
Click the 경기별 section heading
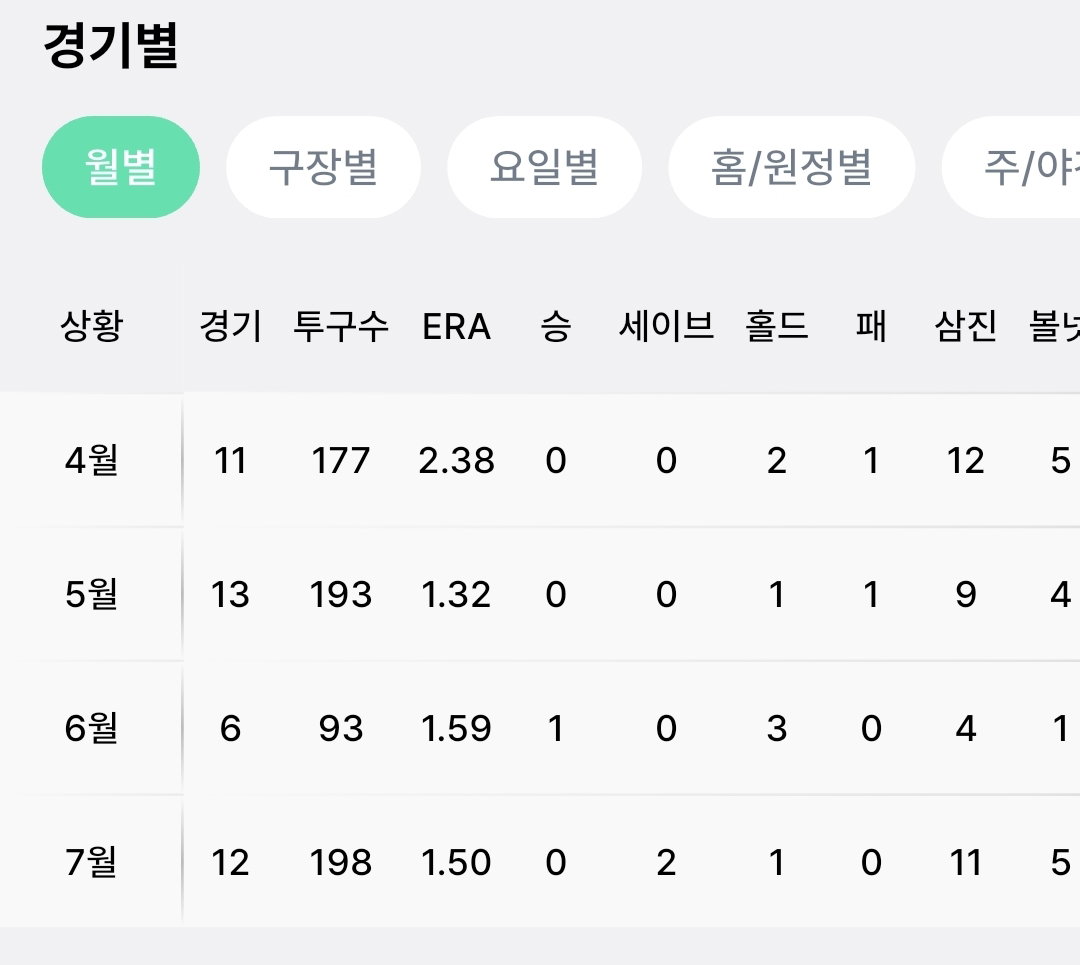point(111,45)
